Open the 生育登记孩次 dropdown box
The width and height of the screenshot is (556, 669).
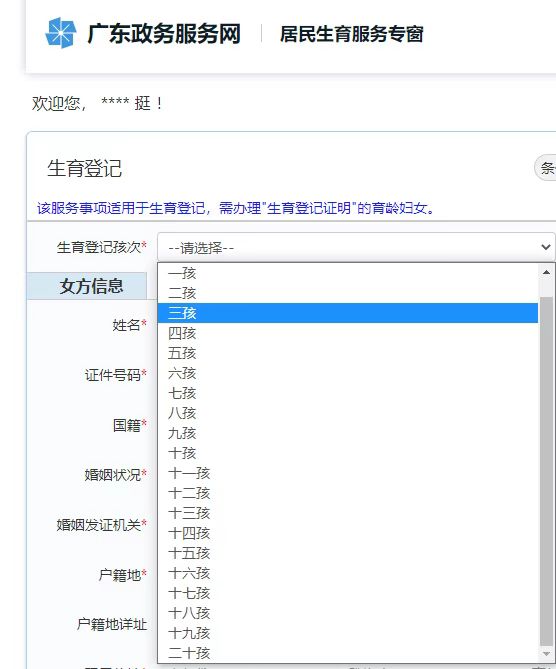356,247
